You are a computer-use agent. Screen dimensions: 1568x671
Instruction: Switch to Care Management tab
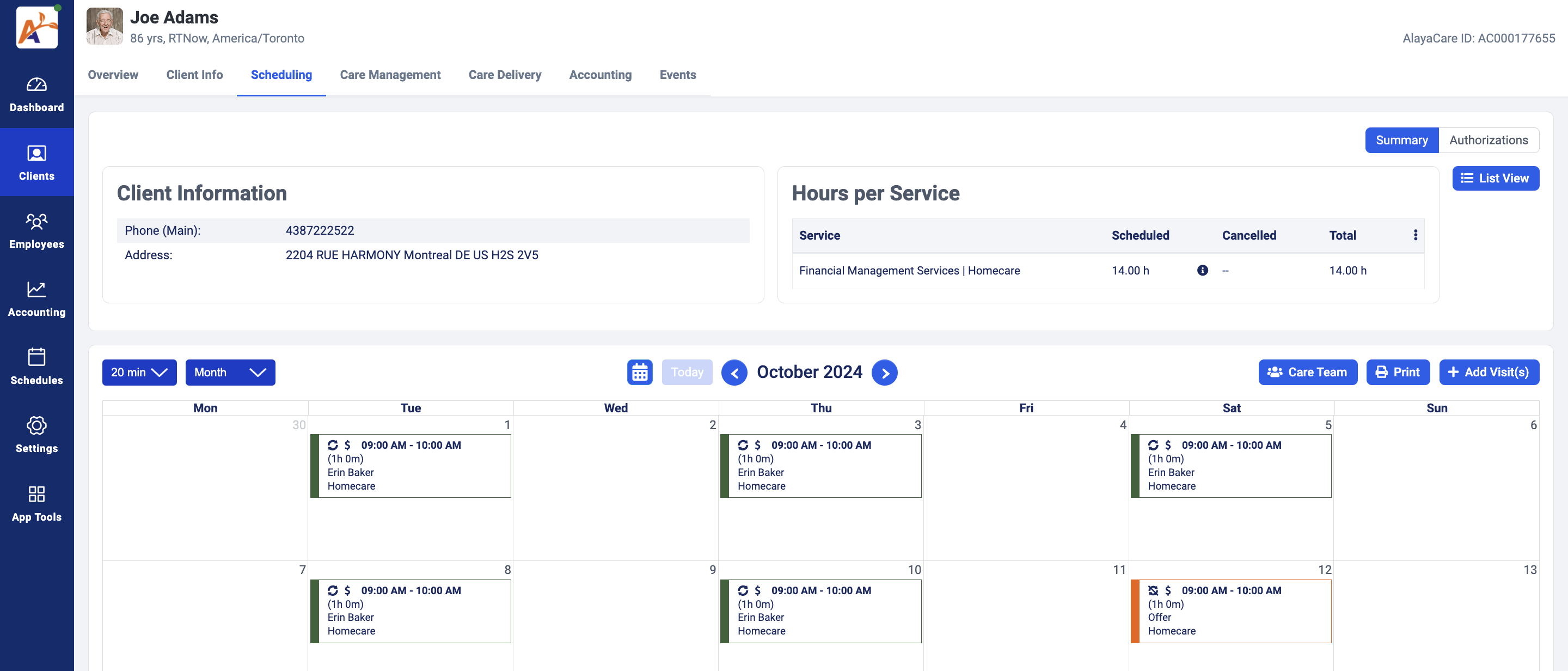[x=390, y=75]
